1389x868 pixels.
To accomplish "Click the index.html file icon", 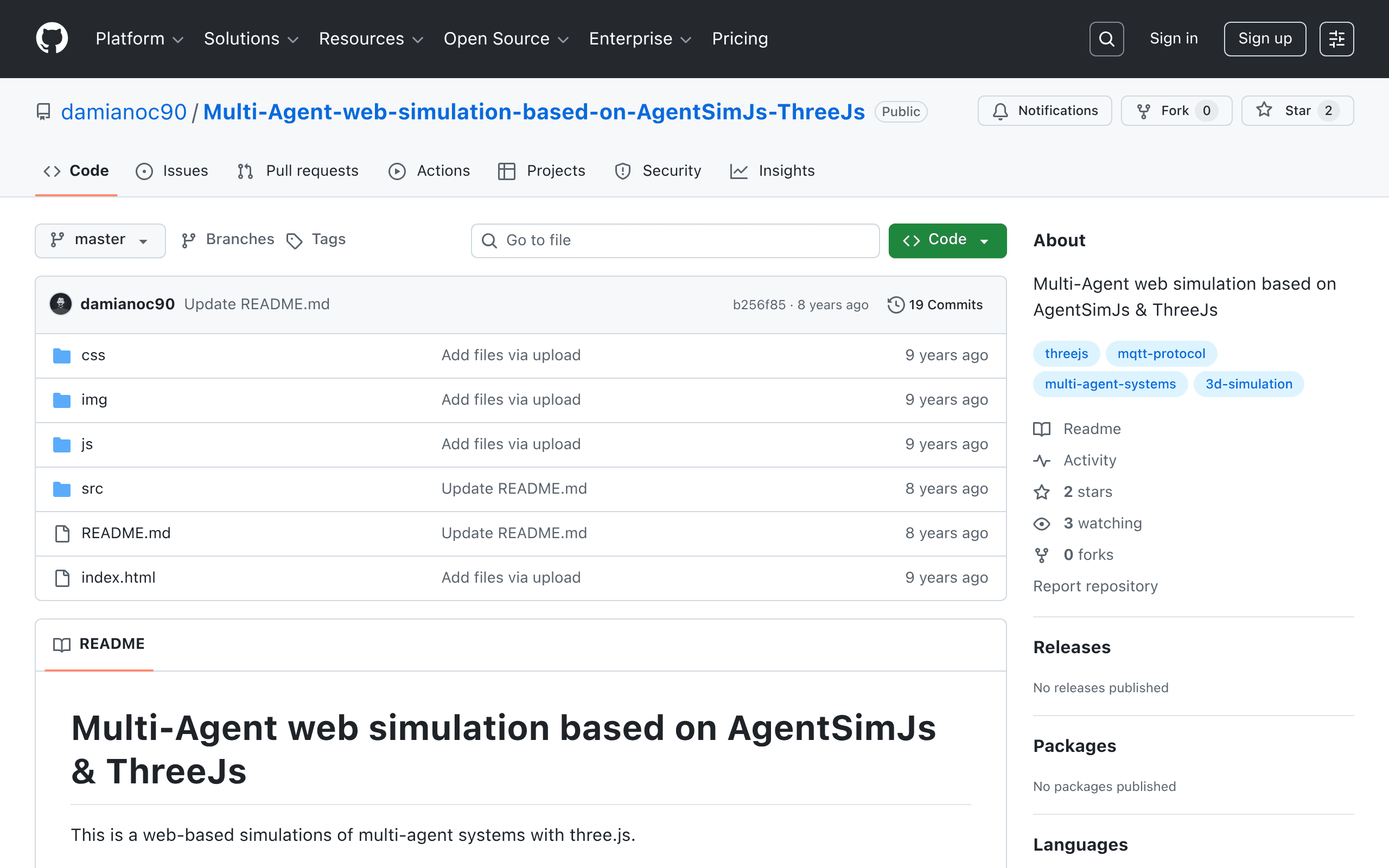I will tap(62, 578).
